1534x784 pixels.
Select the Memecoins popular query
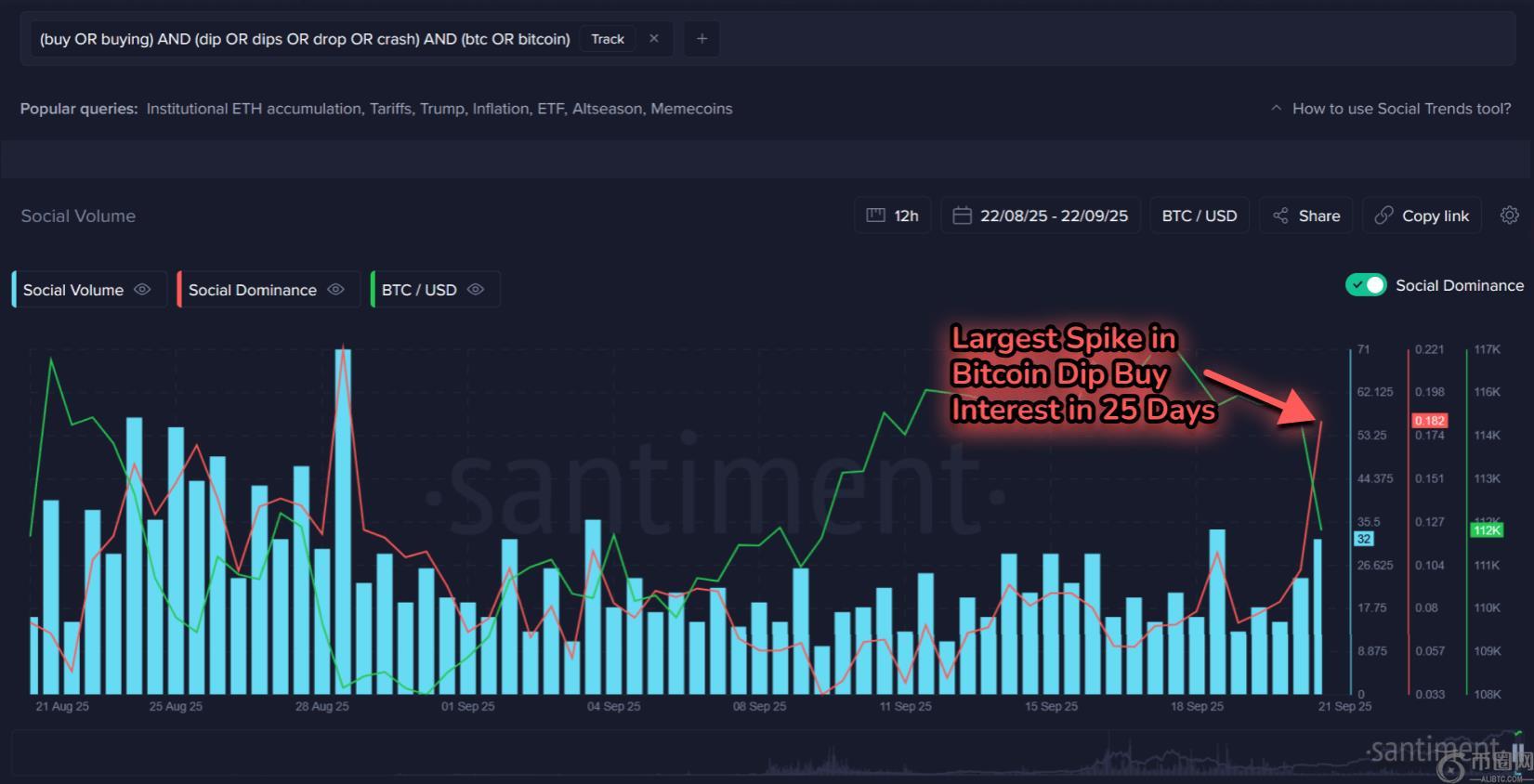click(x=691, y=109)
